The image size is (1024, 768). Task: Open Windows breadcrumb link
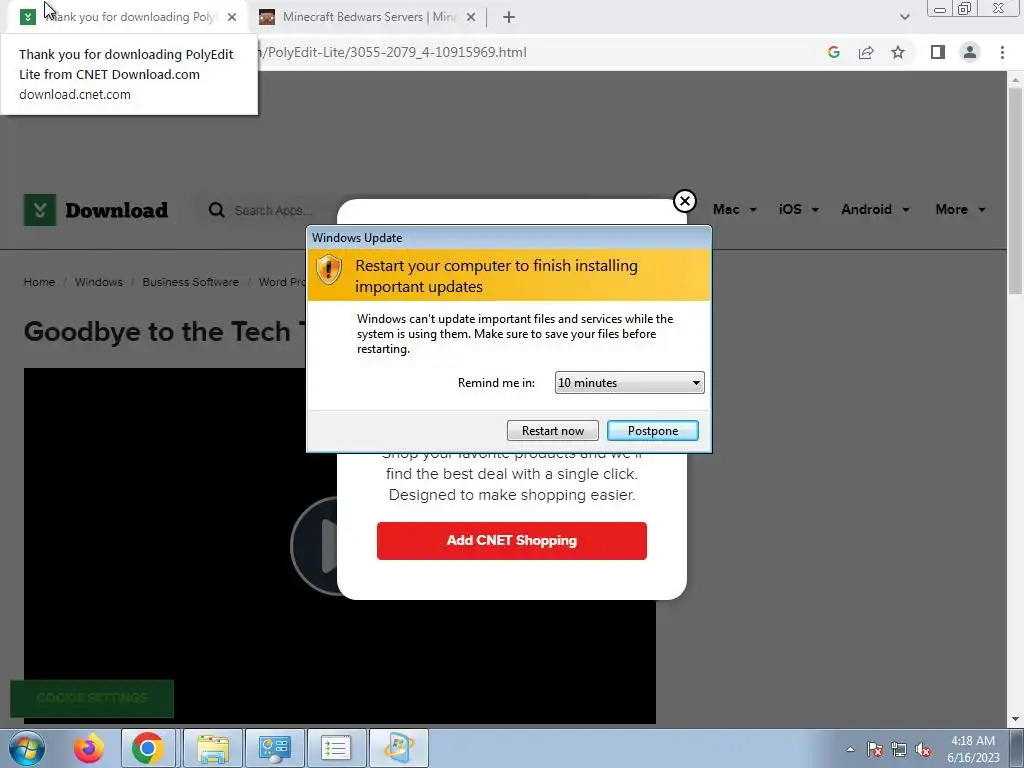[99, 282]
